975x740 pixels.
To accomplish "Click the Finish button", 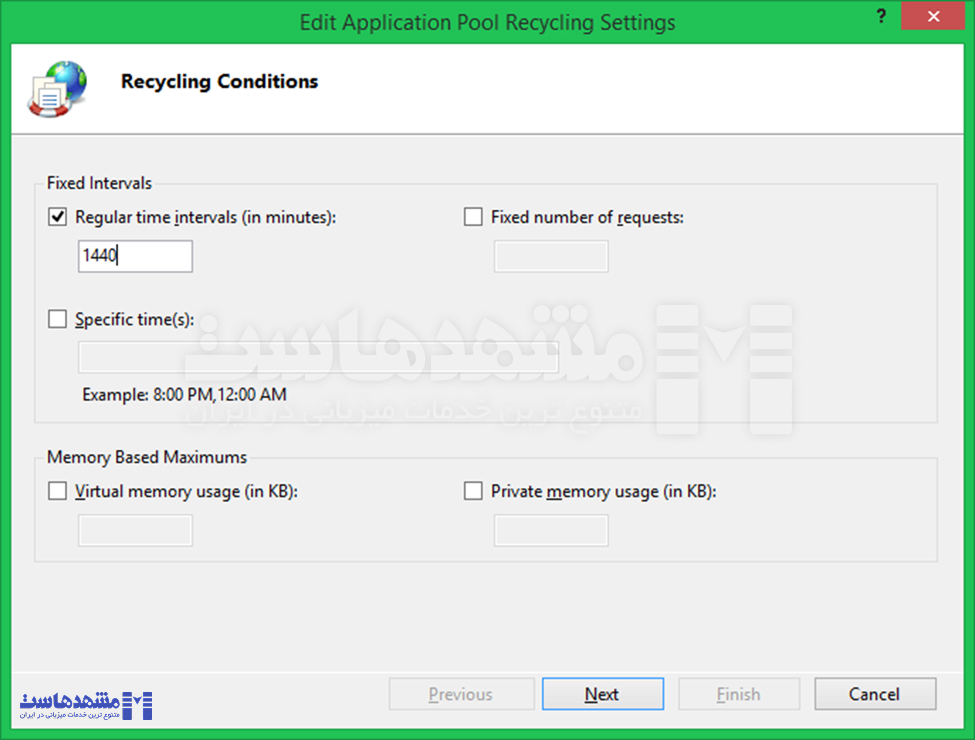I will click(x=739, y=694).
